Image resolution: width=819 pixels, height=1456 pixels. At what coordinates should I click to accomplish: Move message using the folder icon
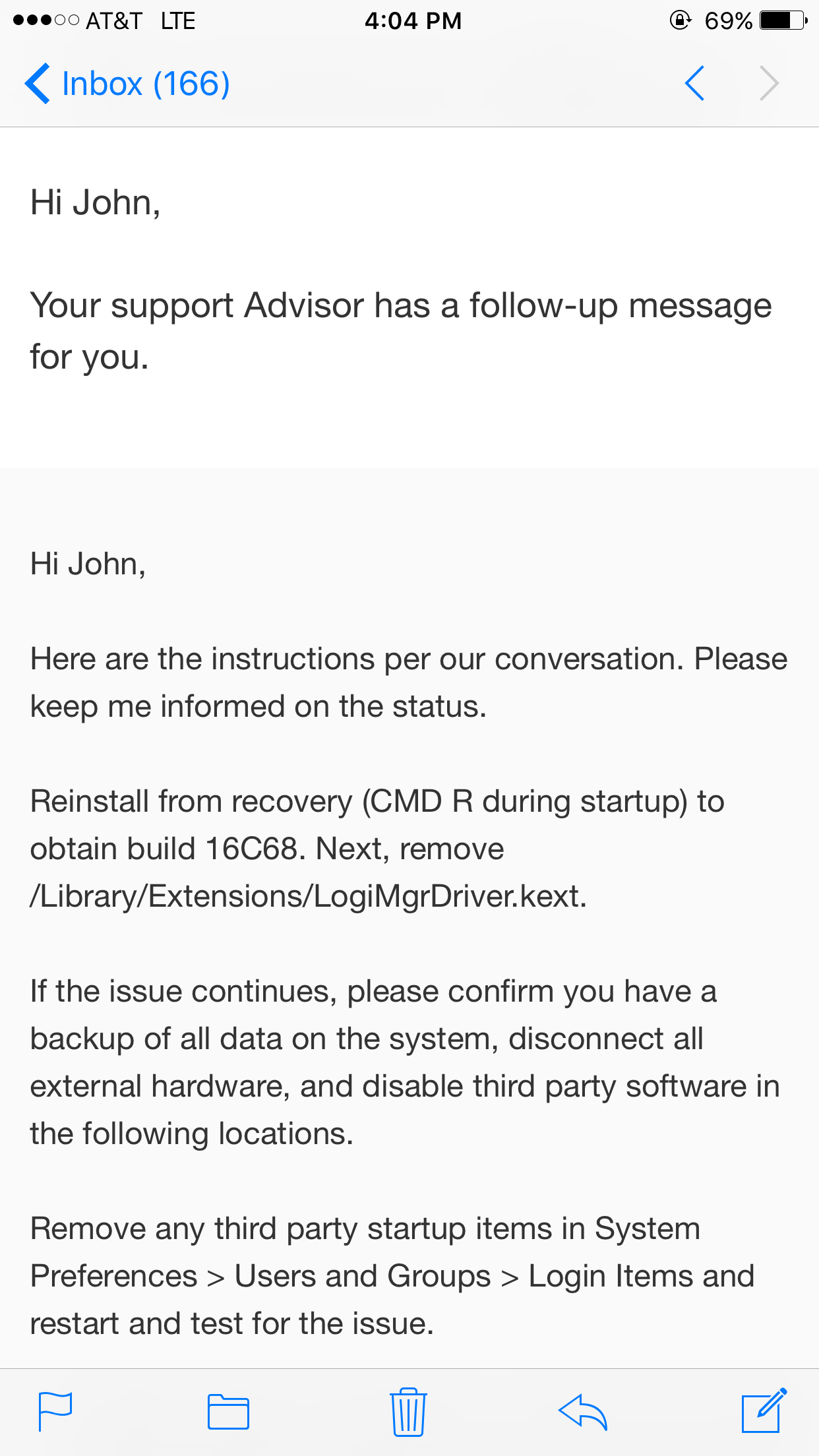click(x=228, y=1412)
